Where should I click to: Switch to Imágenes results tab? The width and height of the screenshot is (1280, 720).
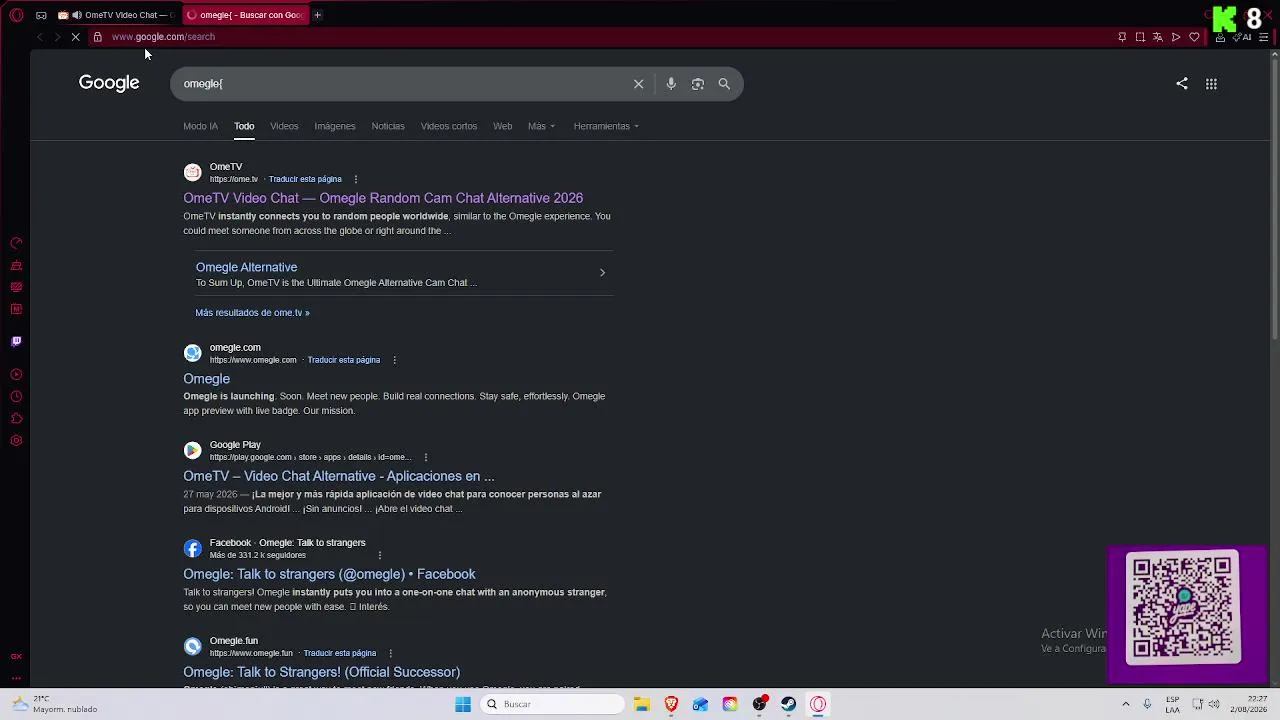click(x=335, y=126)
